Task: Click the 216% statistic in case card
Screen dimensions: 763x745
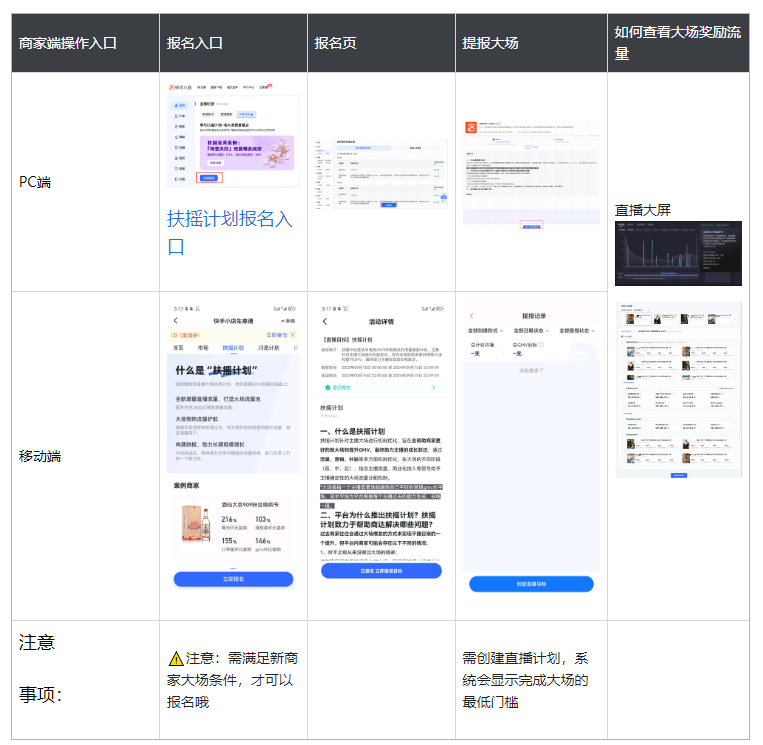Action: pos(229,519)
